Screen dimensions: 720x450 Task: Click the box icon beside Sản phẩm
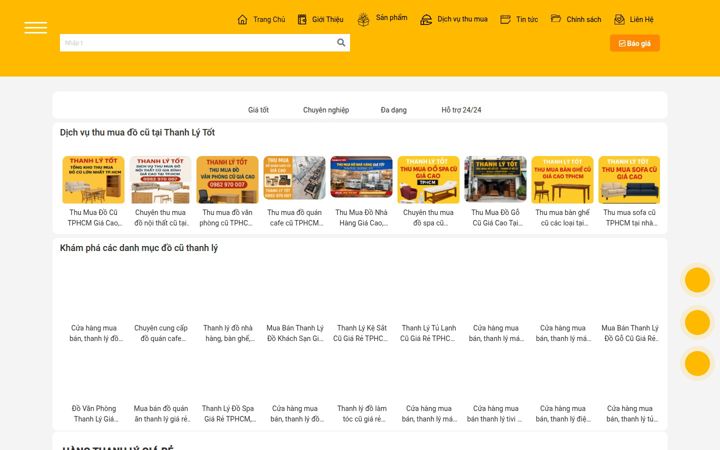tap(363, 19)
